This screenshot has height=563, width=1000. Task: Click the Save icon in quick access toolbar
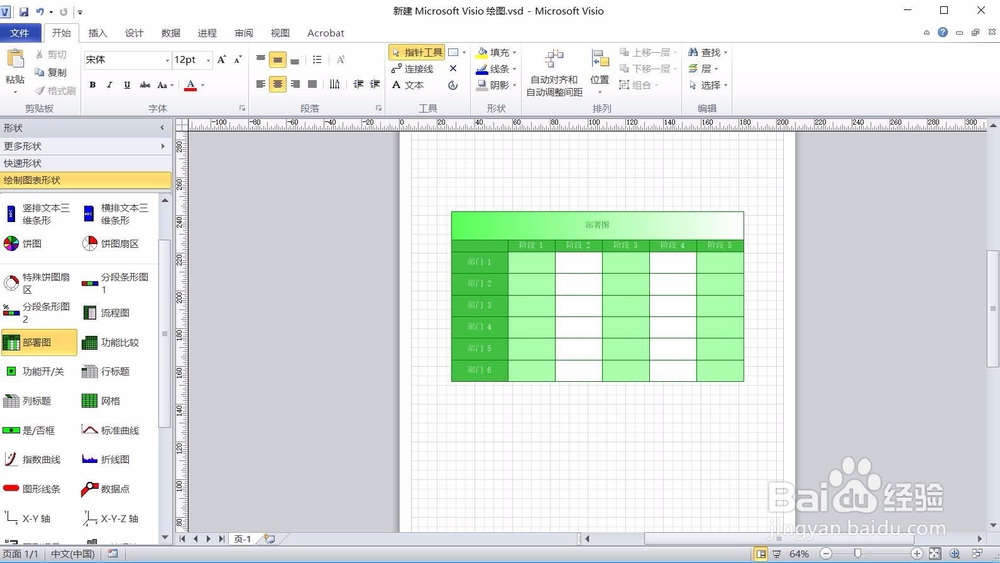coord(24,11)
